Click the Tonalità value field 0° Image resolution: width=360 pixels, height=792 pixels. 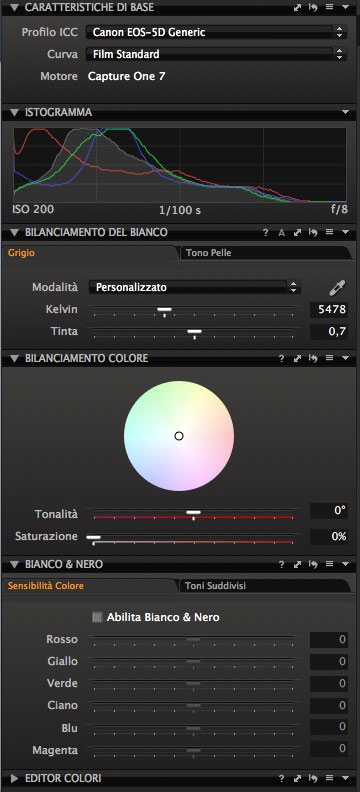point(329,511)
